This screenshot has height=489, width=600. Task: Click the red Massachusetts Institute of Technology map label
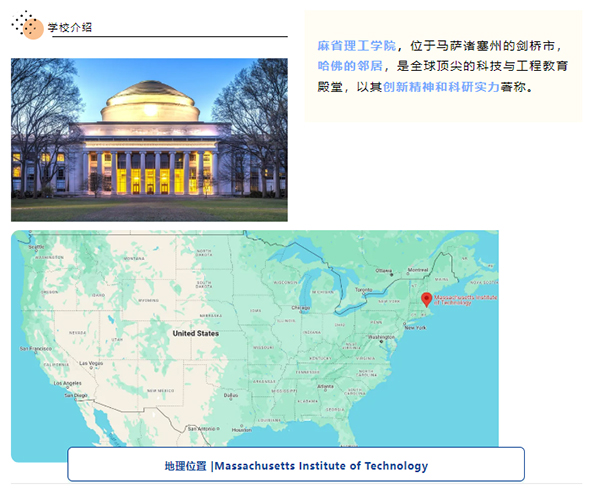[465, 300]
